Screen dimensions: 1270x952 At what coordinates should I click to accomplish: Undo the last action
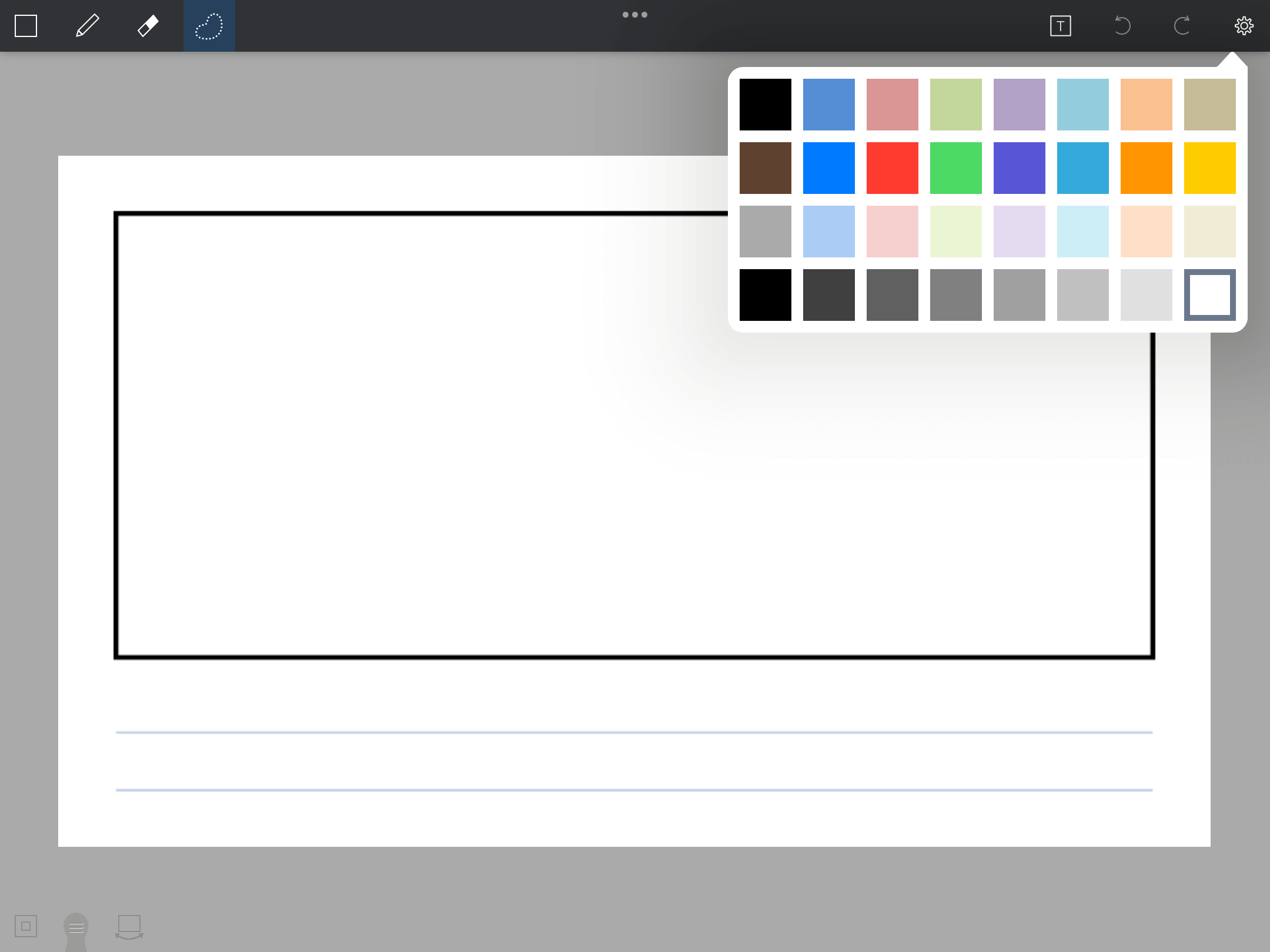point(1122,26)
